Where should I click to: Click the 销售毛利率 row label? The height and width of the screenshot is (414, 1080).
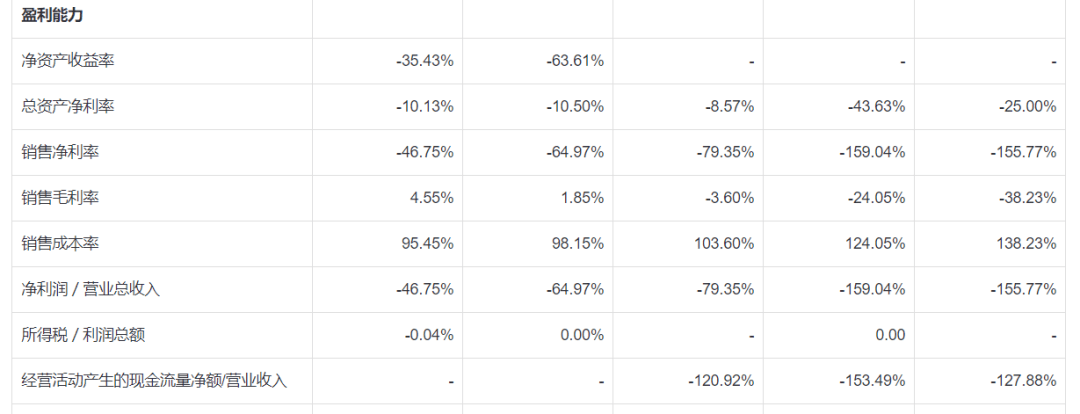(x=60, y=198)
